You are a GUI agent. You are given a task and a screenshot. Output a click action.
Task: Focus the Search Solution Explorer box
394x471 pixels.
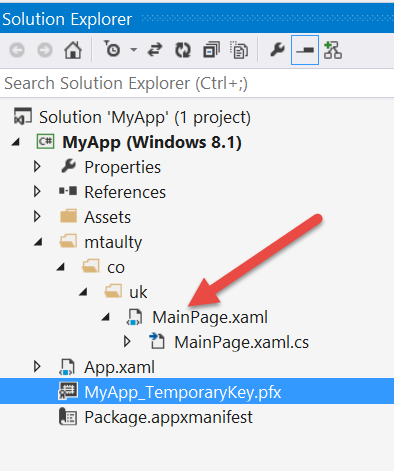(197, 83)
